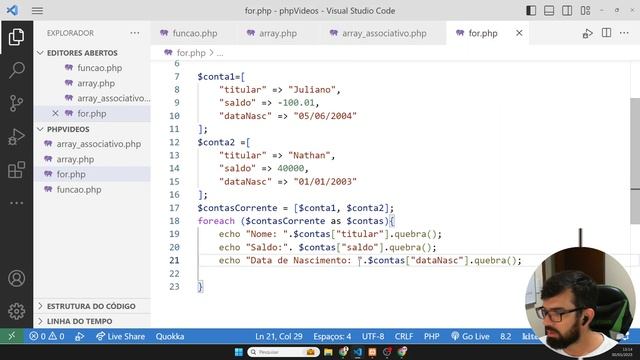
Task: Open editor More Actions ellipsis
Action: [x=624, y=33]
